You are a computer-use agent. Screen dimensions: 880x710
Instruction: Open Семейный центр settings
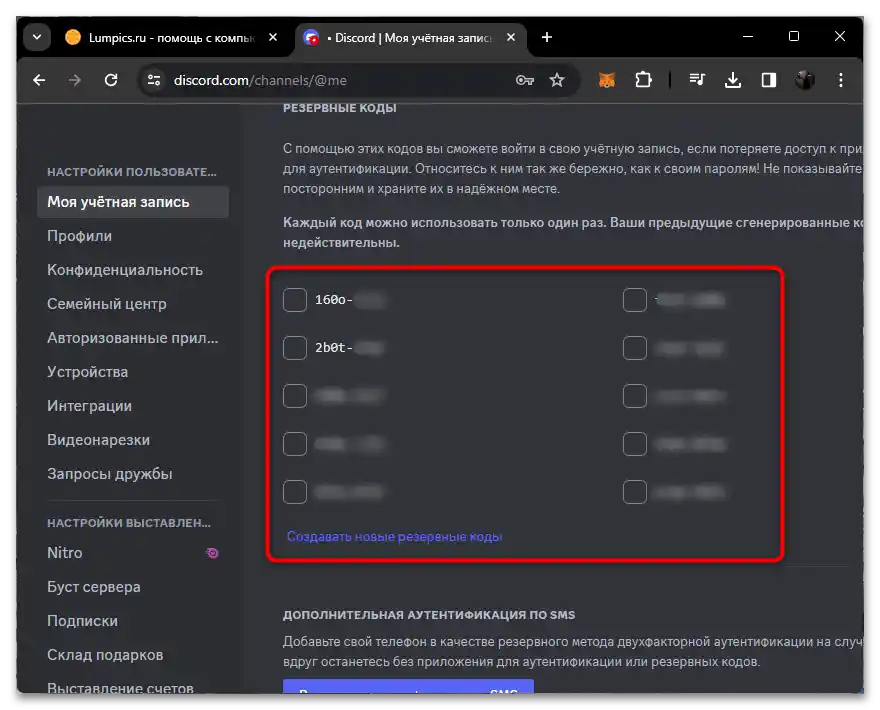pyautogui.click(x=133, y=304)
